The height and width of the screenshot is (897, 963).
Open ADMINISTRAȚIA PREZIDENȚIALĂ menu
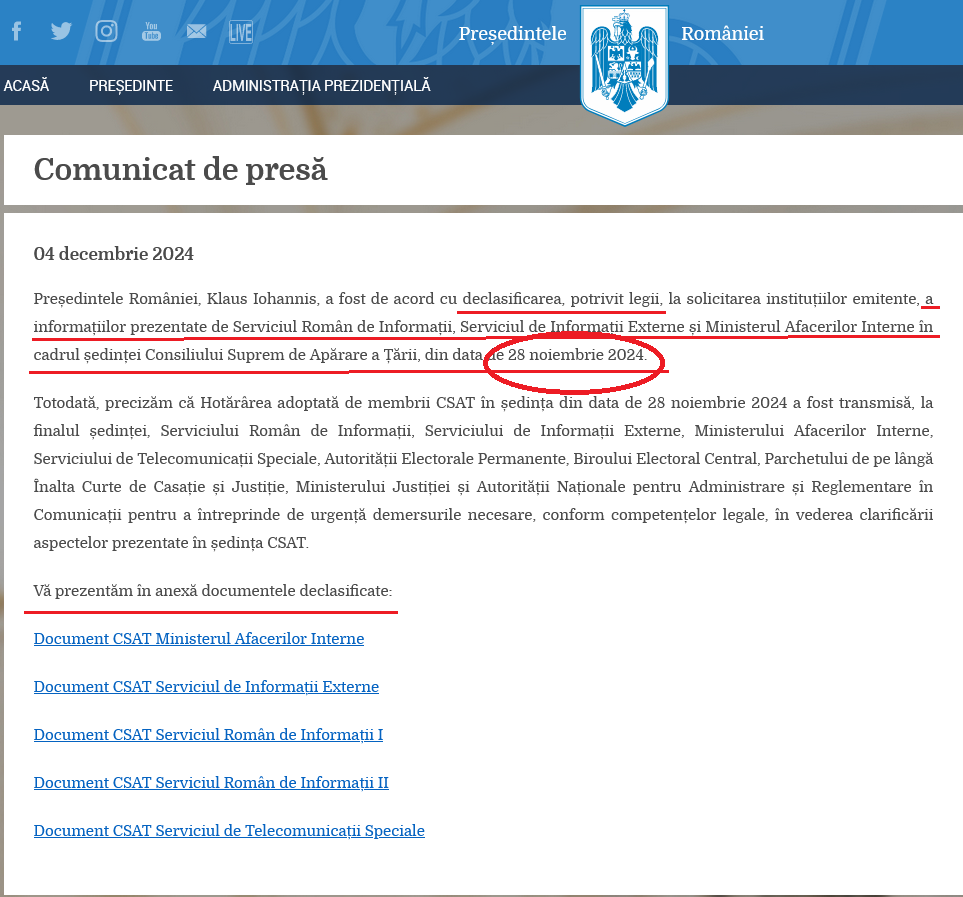click(x=321, y=85)
